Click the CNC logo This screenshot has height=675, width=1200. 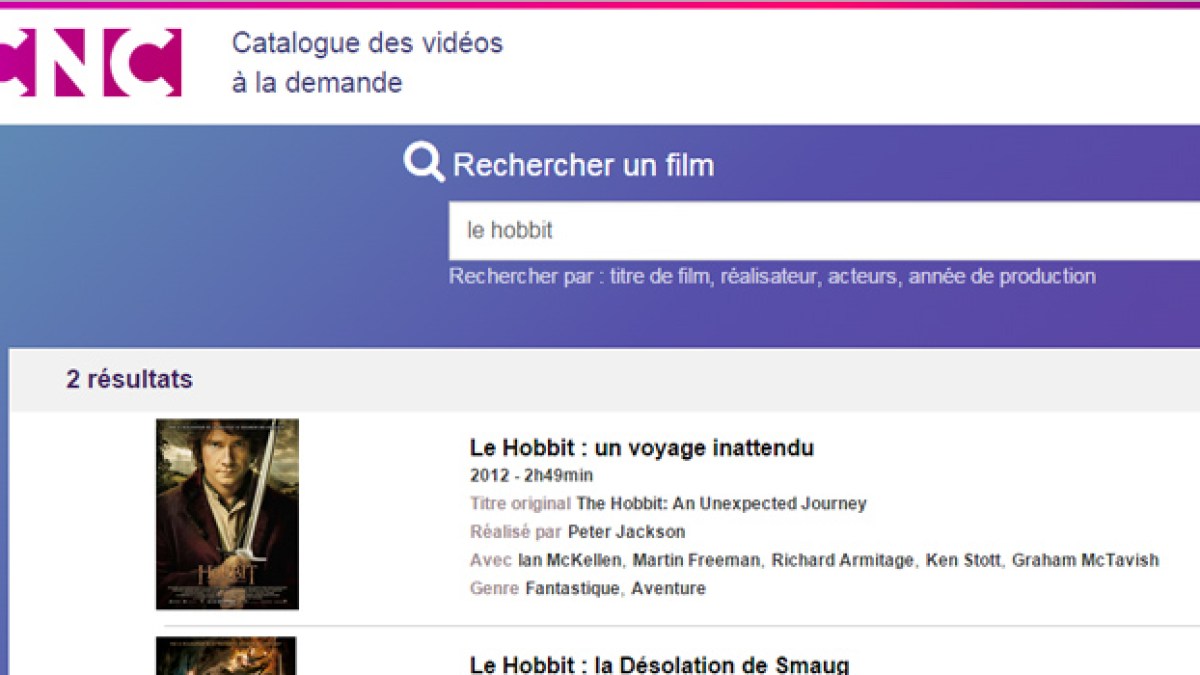90,62
